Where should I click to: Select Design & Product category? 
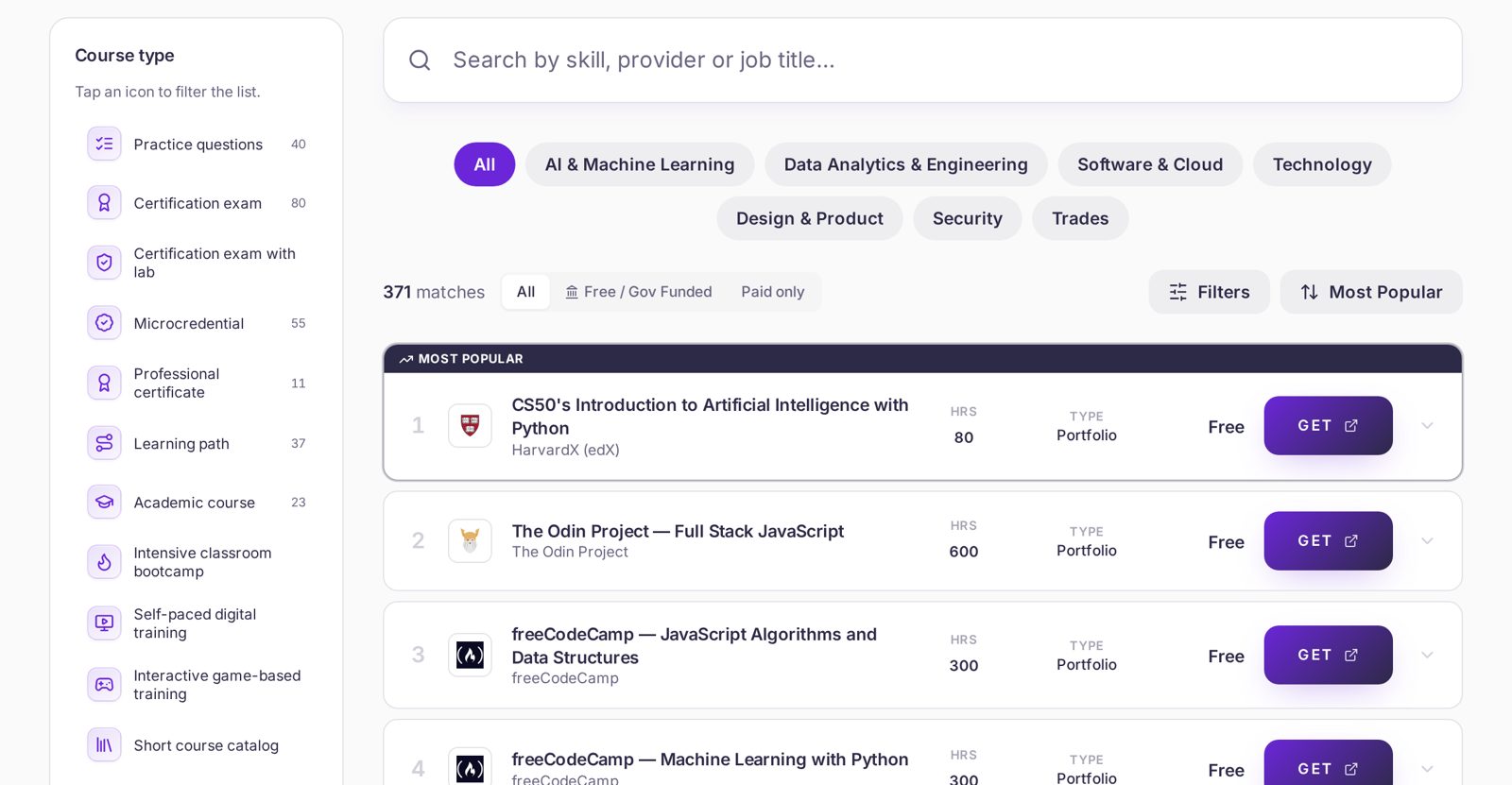[810, 218]
